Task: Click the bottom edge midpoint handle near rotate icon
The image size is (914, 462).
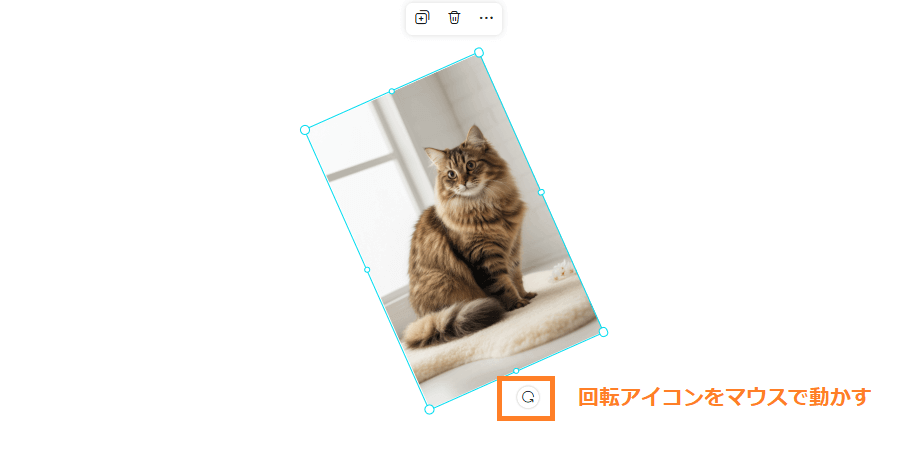Action: [516, 371]
